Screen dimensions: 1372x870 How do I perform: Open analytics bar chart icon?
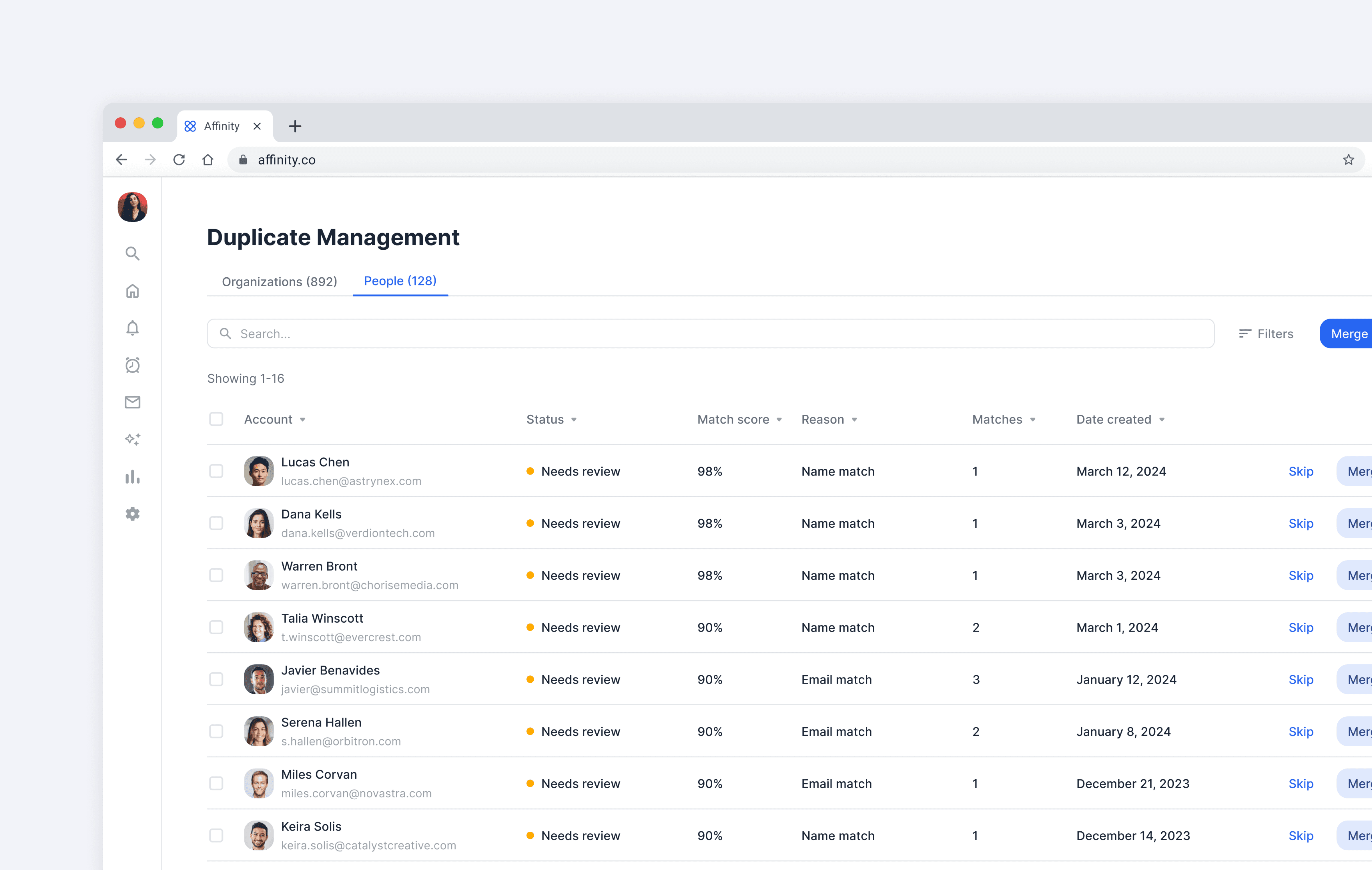tap(132, 477)
